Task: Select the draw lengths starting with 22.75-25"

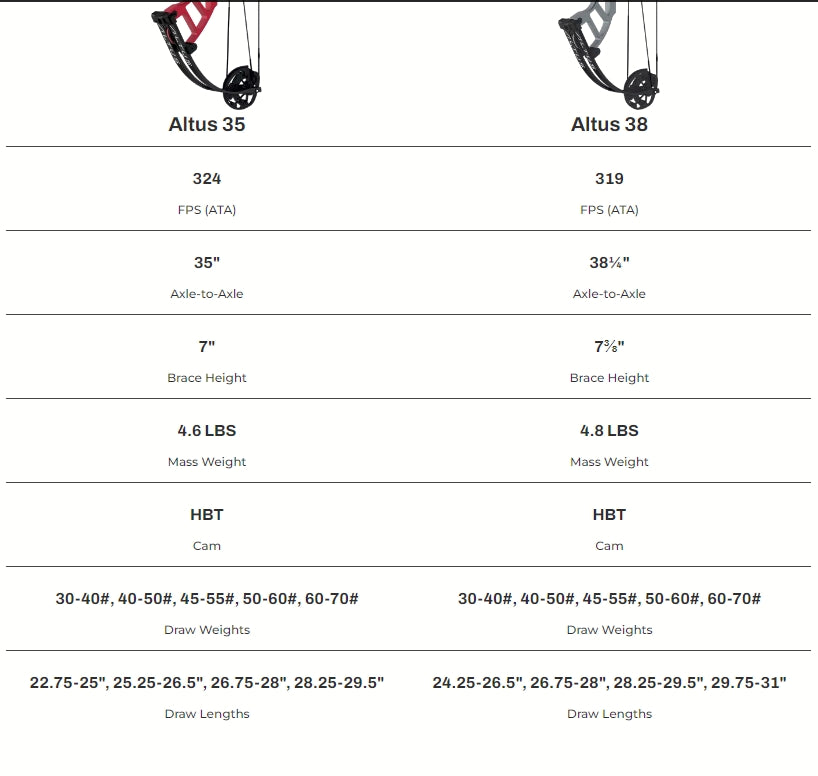Action: pos(207,683)
